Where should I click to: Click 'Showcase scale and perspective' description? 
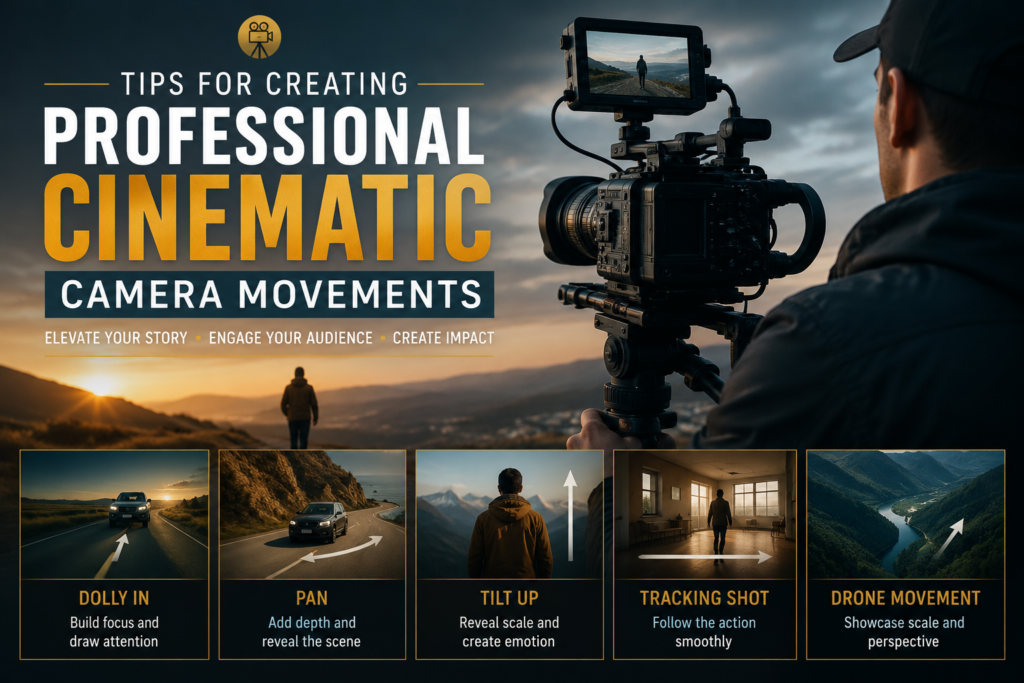pyautogui.click(x=904, y=632)
